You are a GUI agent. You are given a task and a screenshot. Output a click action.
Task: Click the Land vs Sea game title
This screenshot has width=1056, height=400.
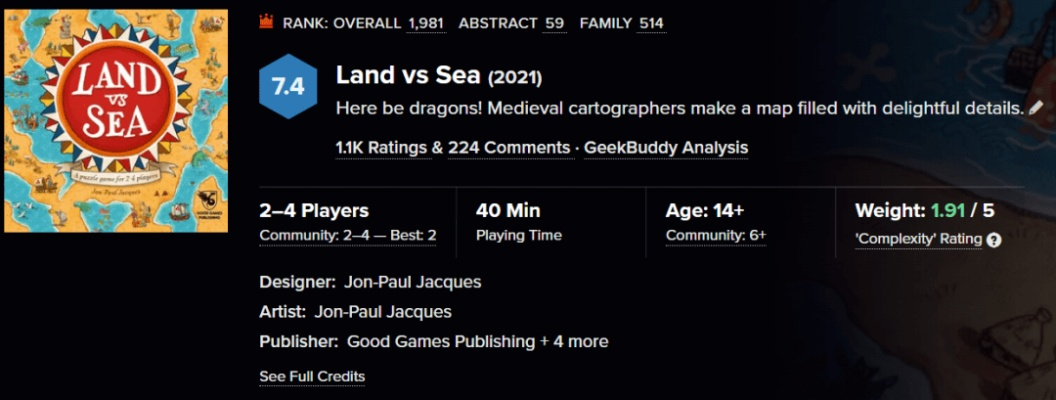point(410,76)
